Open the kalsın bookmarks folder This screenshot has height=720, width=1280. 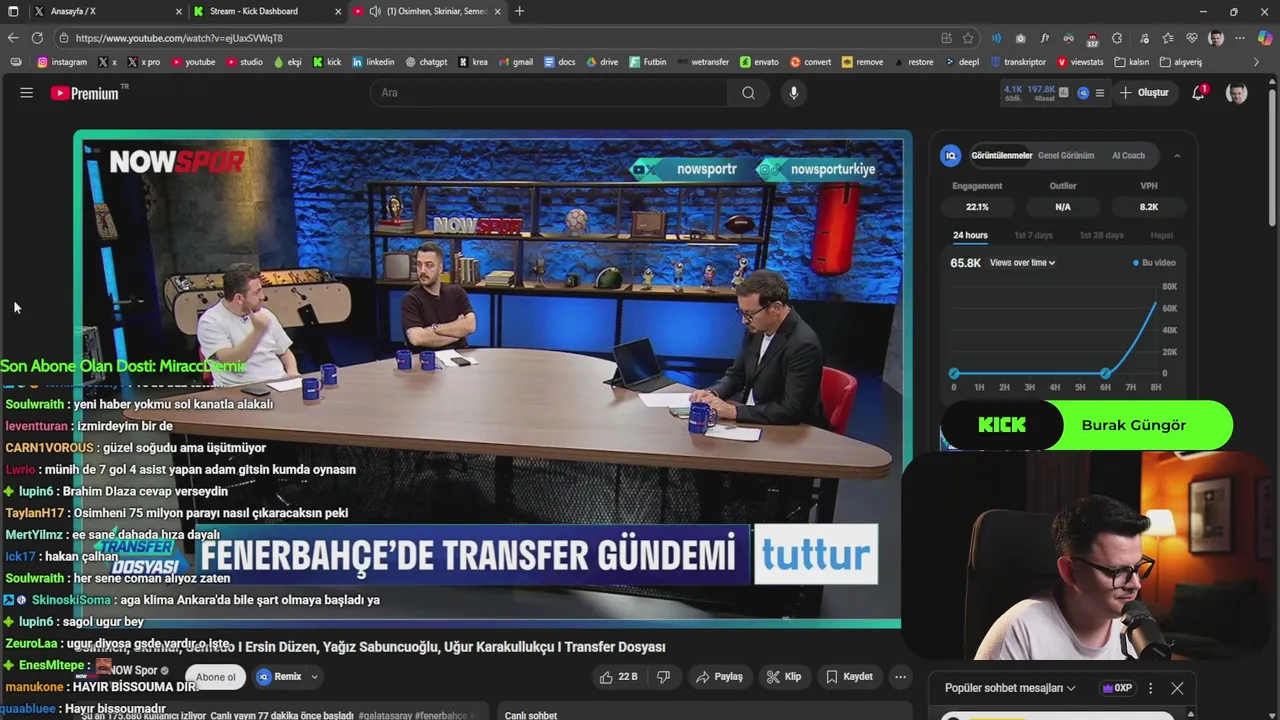point(1131,62)
